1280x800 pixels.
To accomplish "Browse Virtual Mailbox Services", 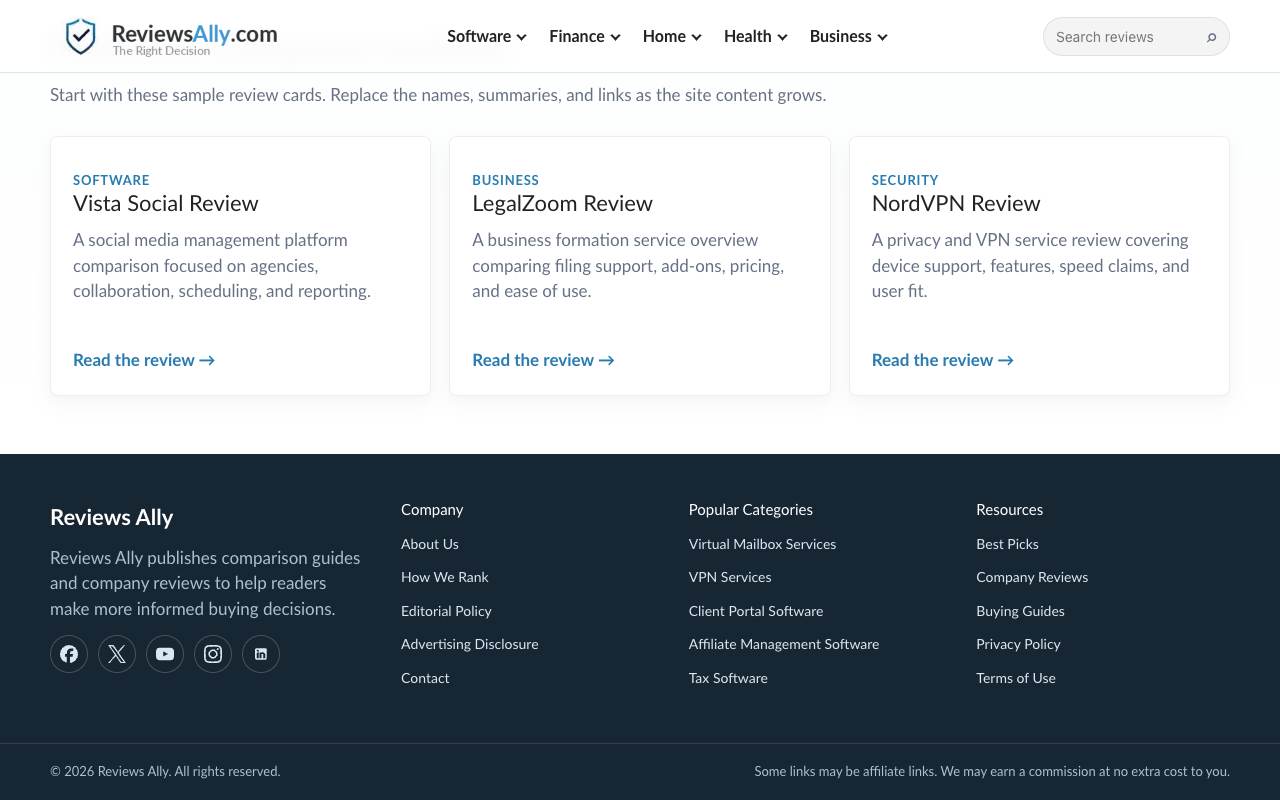I will pos(762,544).
